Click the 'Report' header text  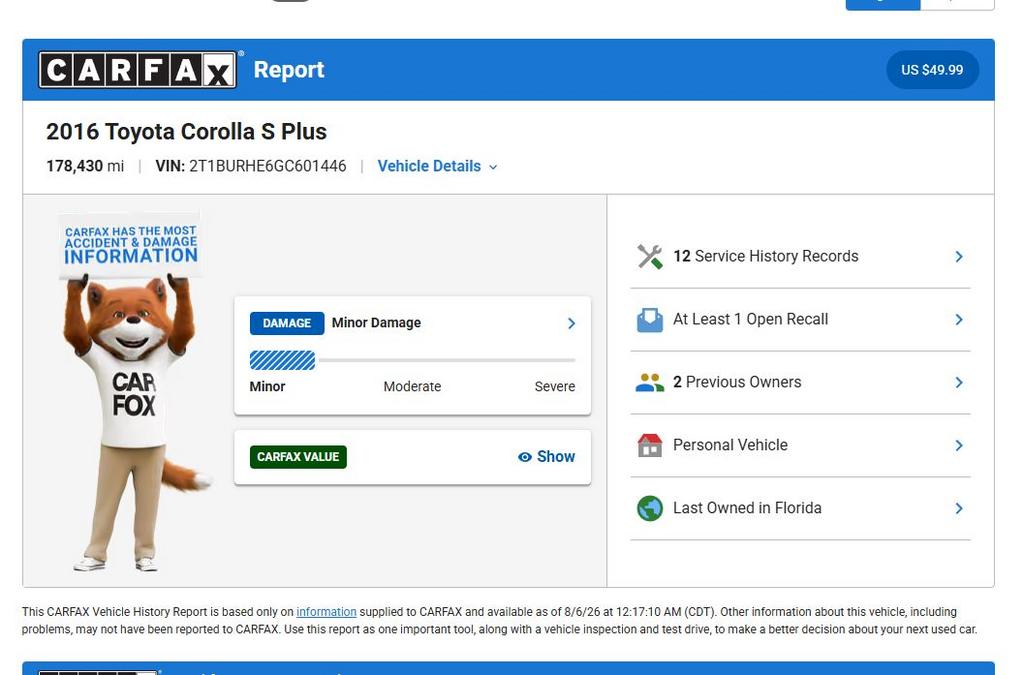click(x=289, y=70)
